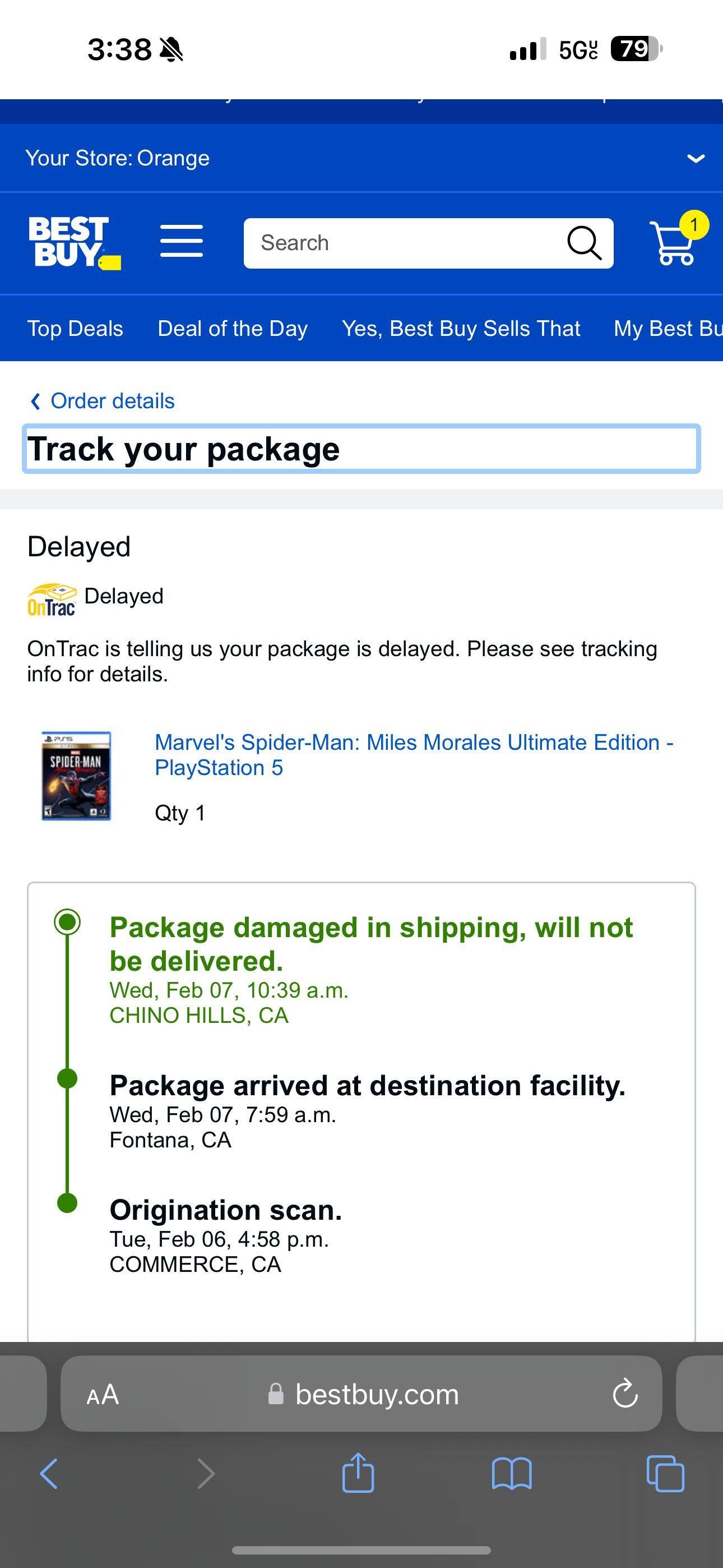Open Yes, Best Buy Sells That
Viewport: 723px width, 1568px height.
click(x=461, y=329)
